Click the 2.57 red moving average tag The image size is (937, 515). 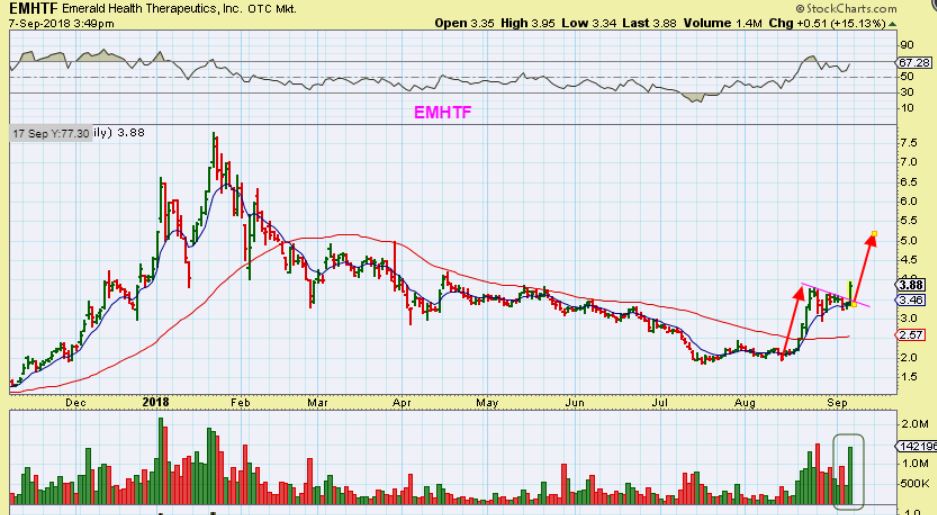[912, 335]
